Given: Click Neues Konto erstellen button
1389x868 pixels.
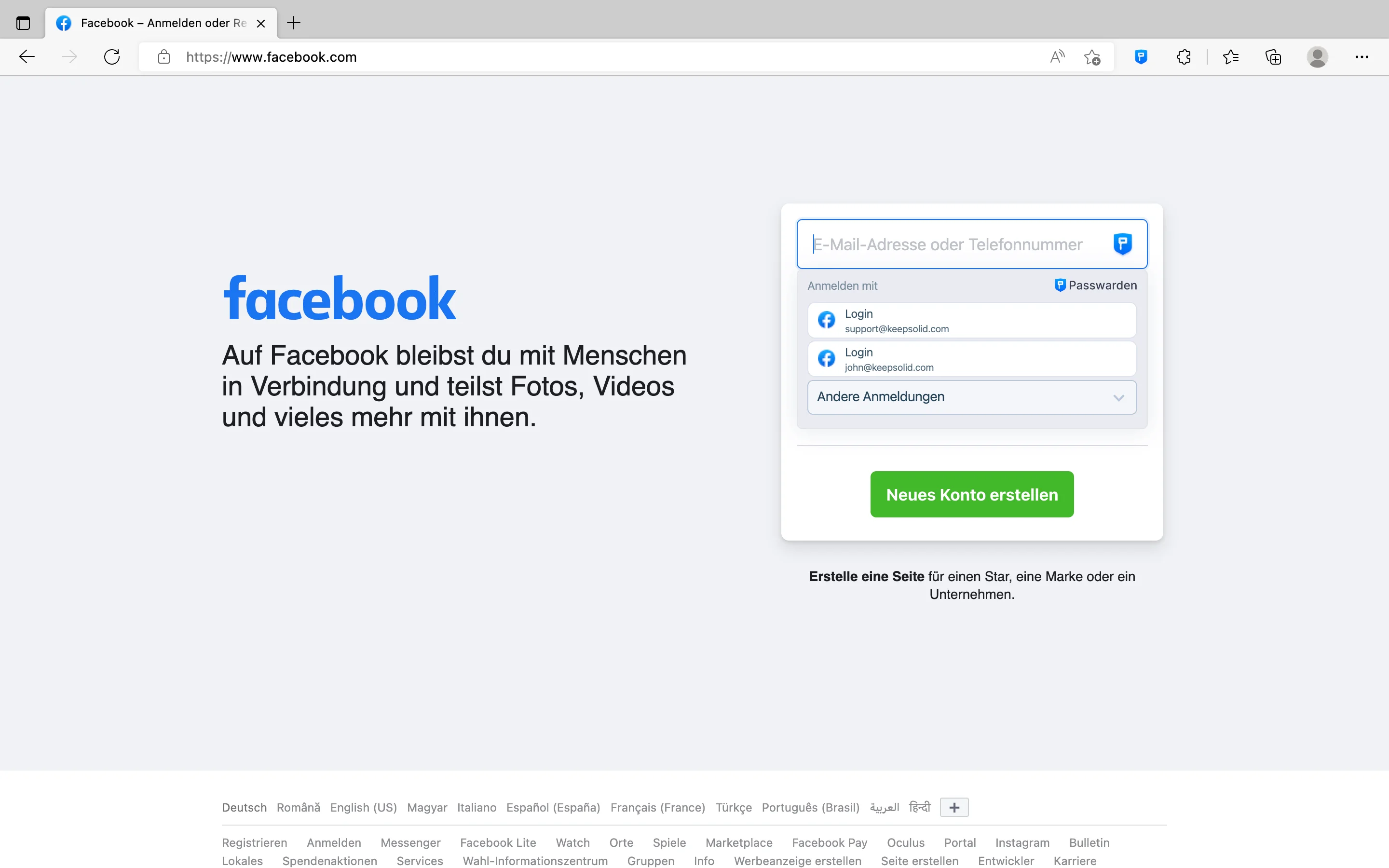Looking at the screenshot, I should click(971, 494).
